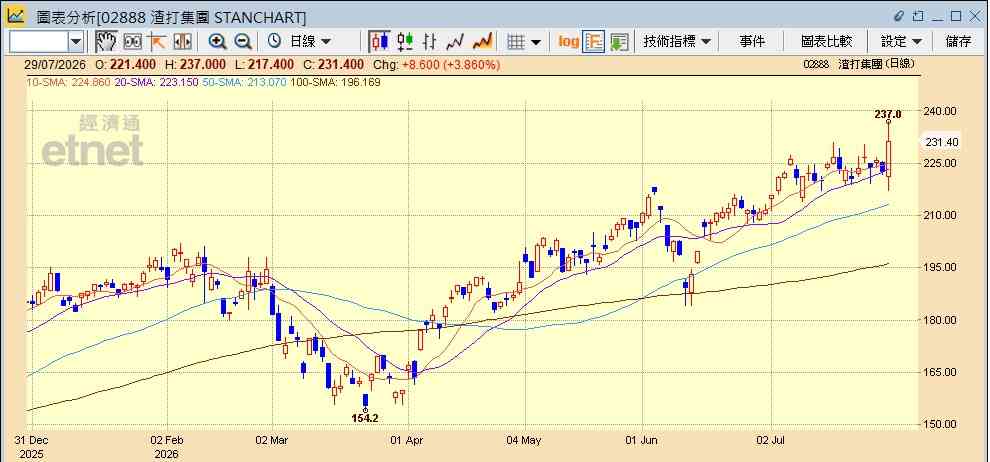The height and width of the screenshot is (462, 990).
Task: Select the trend line drawing tool
Action: point(157,42)
